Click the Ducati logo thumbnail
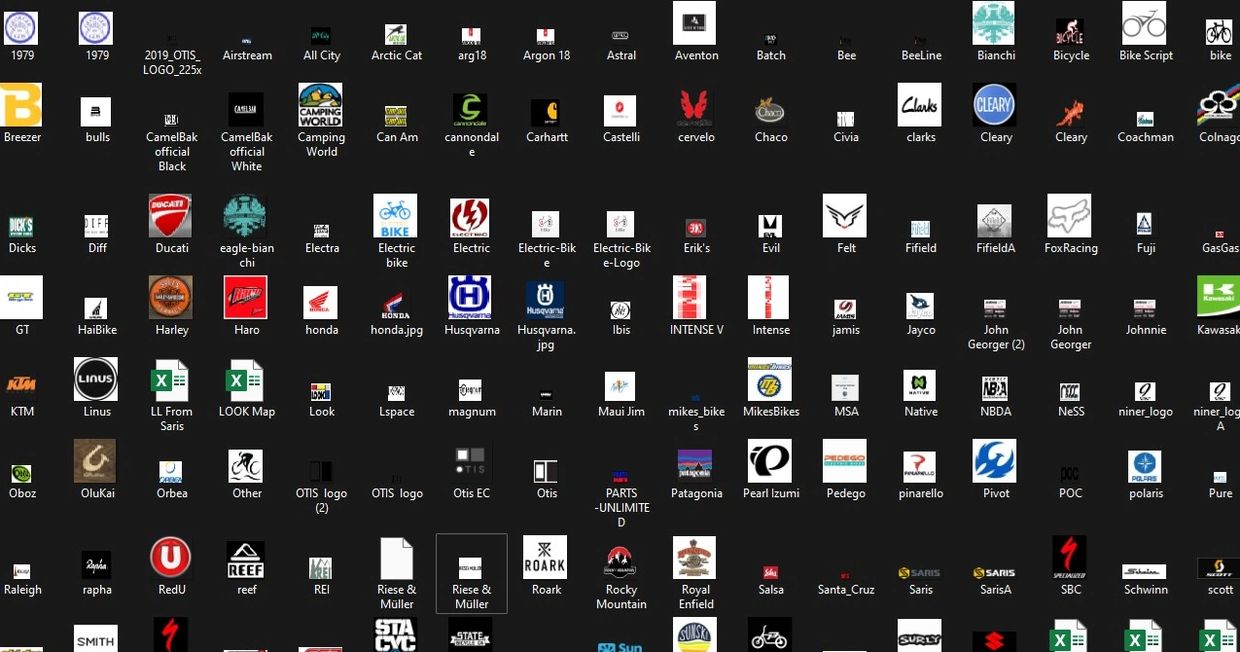 pos(171,216)
